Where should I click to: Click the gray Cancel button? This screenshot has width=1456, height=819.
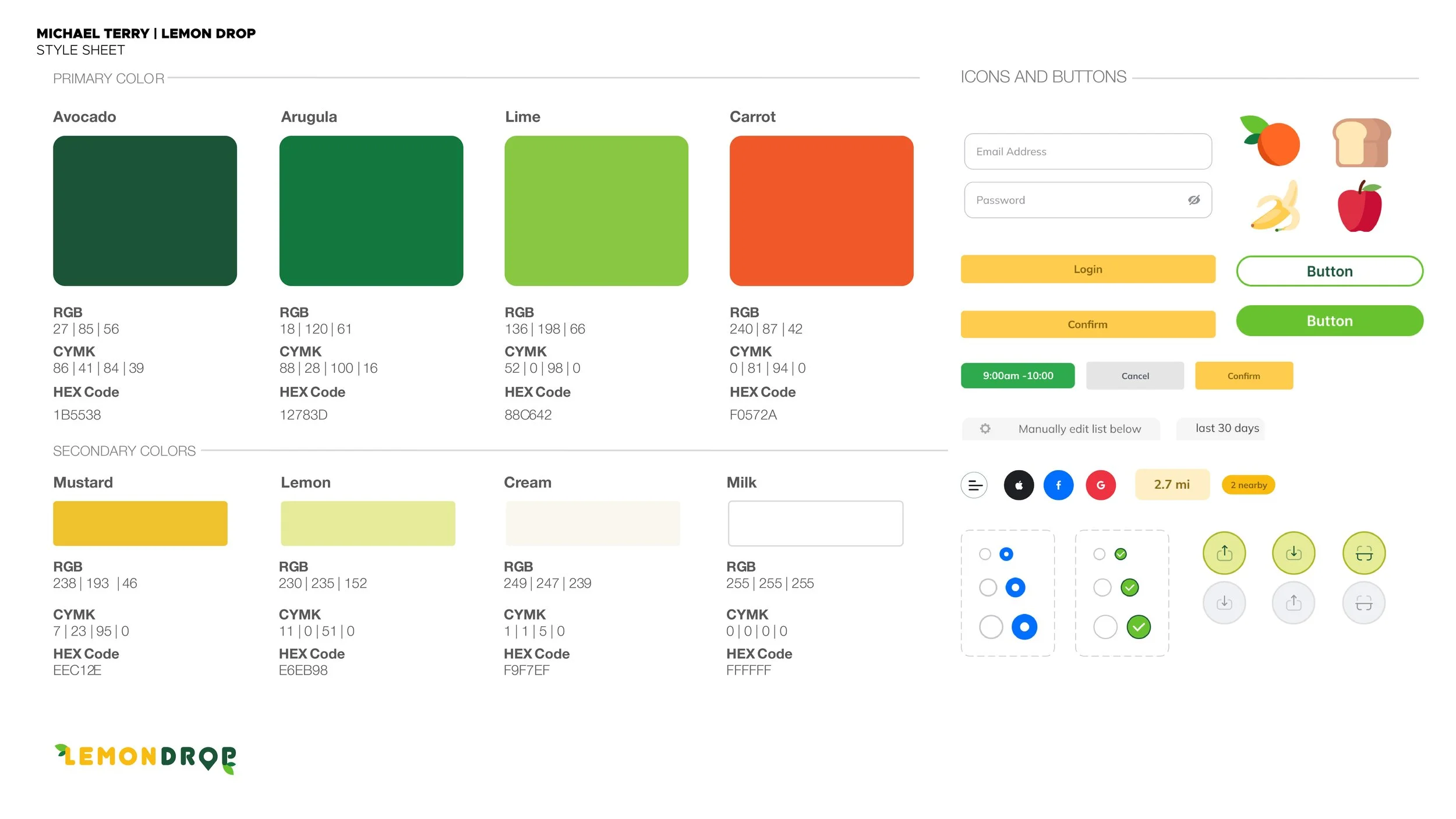point(1135,376)
